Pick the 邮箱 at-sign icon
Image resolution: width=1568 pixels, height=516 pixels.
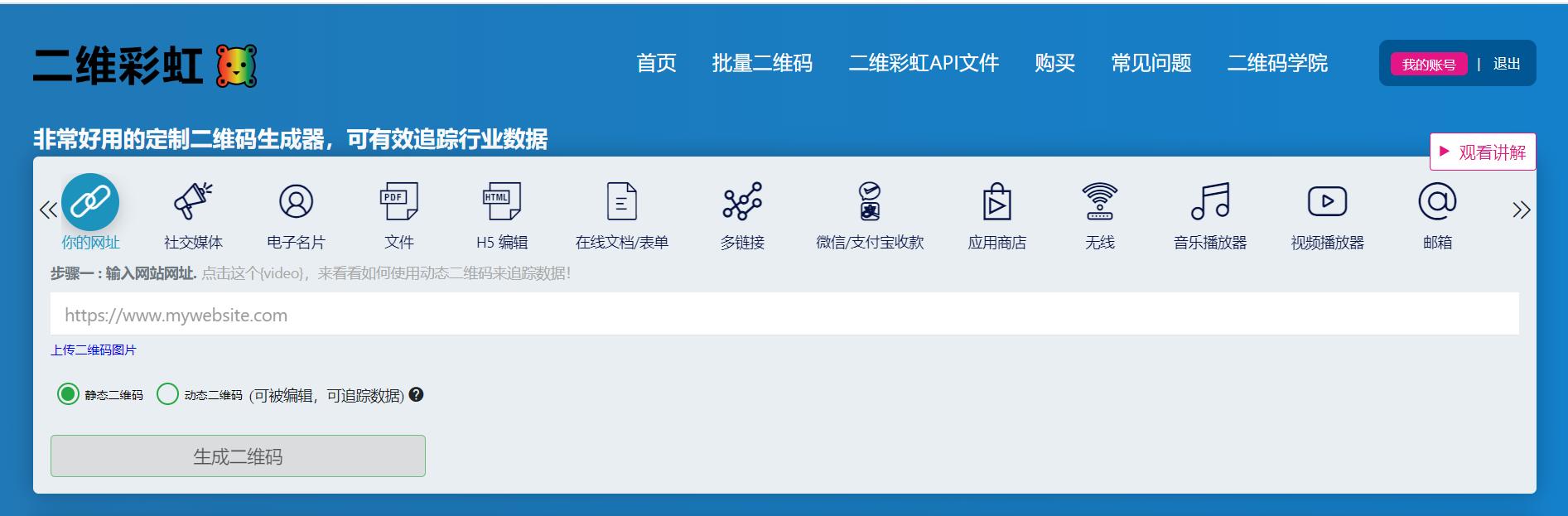pos(1437,201)
